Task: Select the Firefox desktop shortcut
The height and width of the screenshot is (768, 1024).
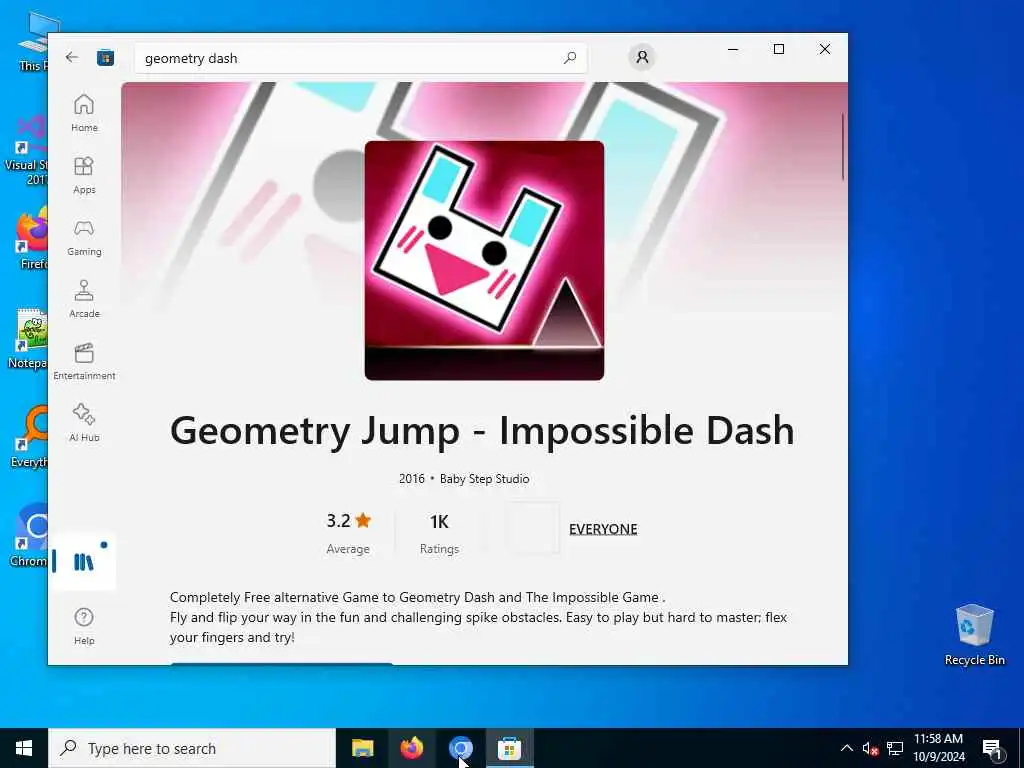Action: click(31, 239)
